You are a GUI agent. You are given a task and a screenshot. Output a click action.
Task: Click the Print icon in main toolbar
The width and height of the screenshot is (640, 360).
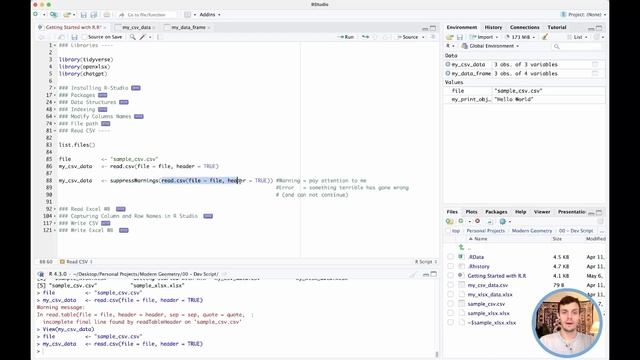(107, 15)
